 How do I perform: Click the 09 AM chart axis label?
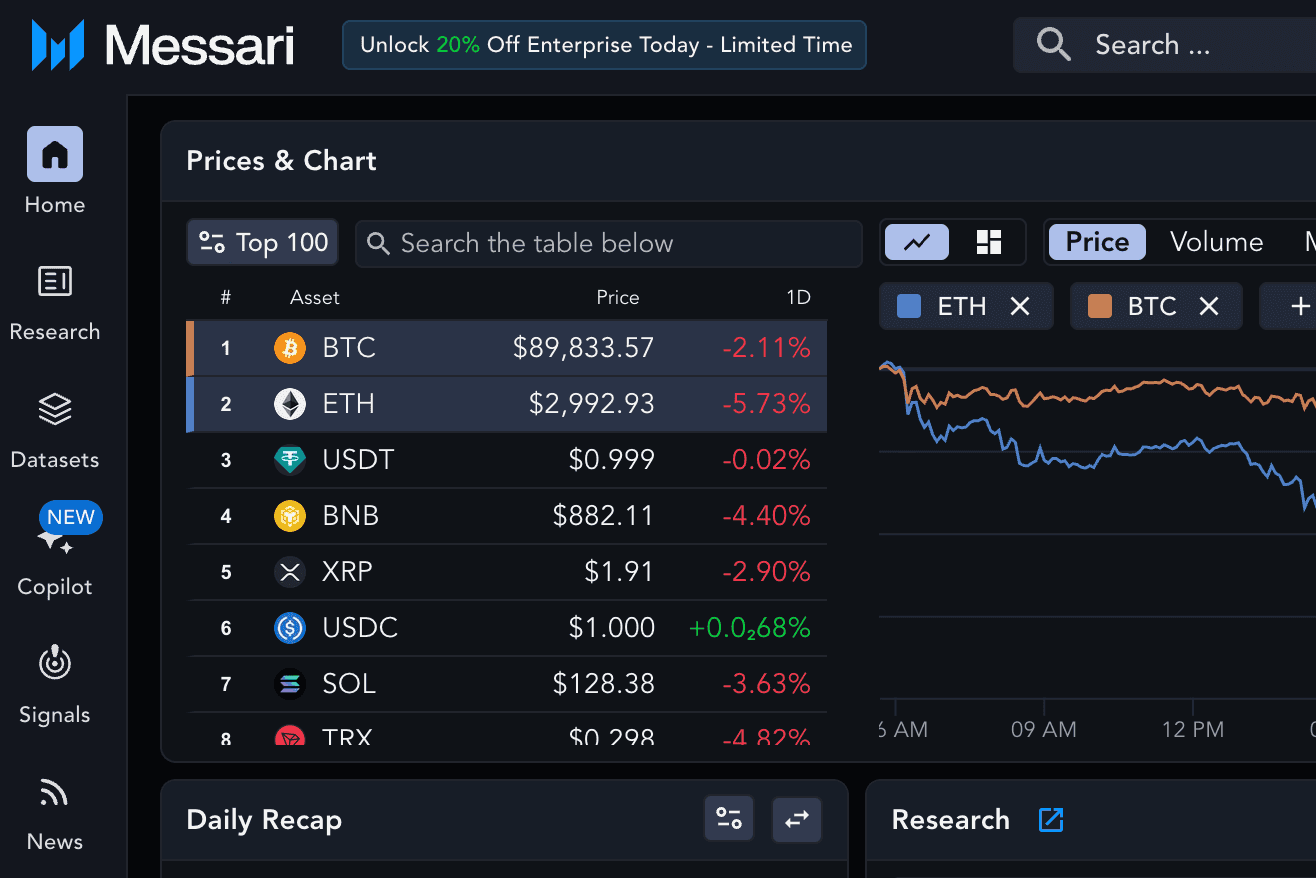tap(1043, 730)
